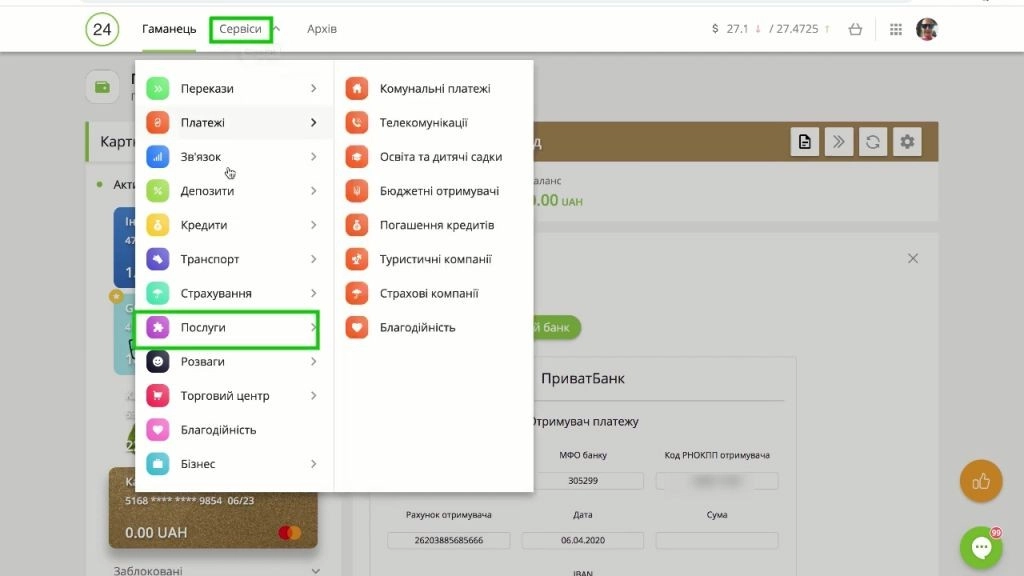Expand the Депозити submenu arrow
1024x576 pixels.
tap(313, 191)
